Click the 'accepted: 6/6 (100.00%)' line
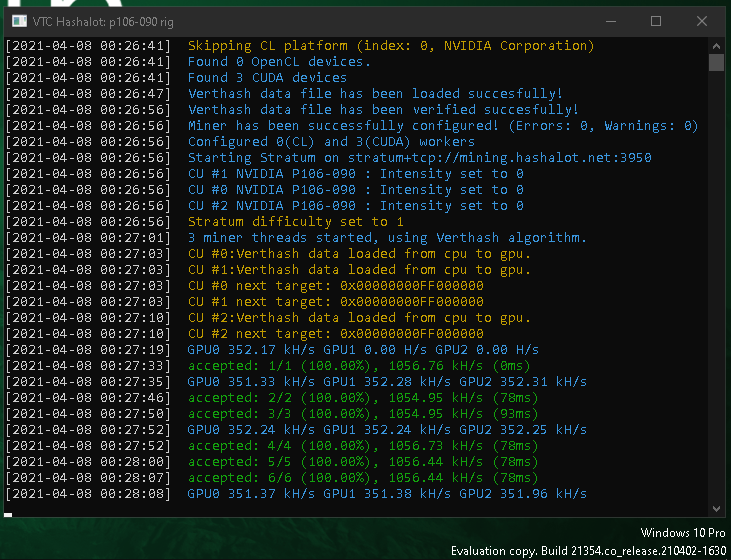The height and width of the screenshot is (560, 731). (x=363, y=477)
